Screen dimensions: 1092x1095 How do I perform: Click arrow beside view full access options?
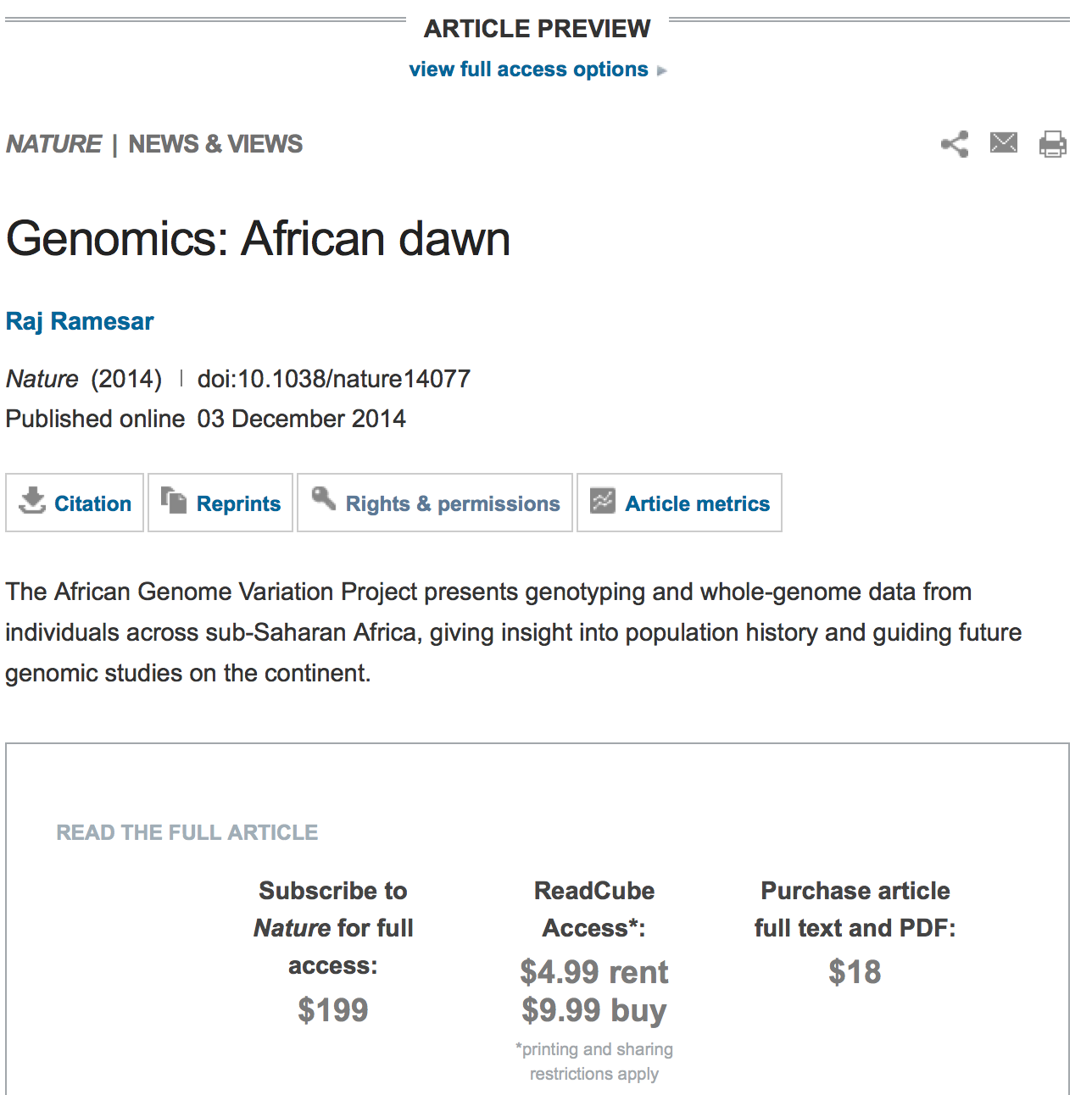662,70
